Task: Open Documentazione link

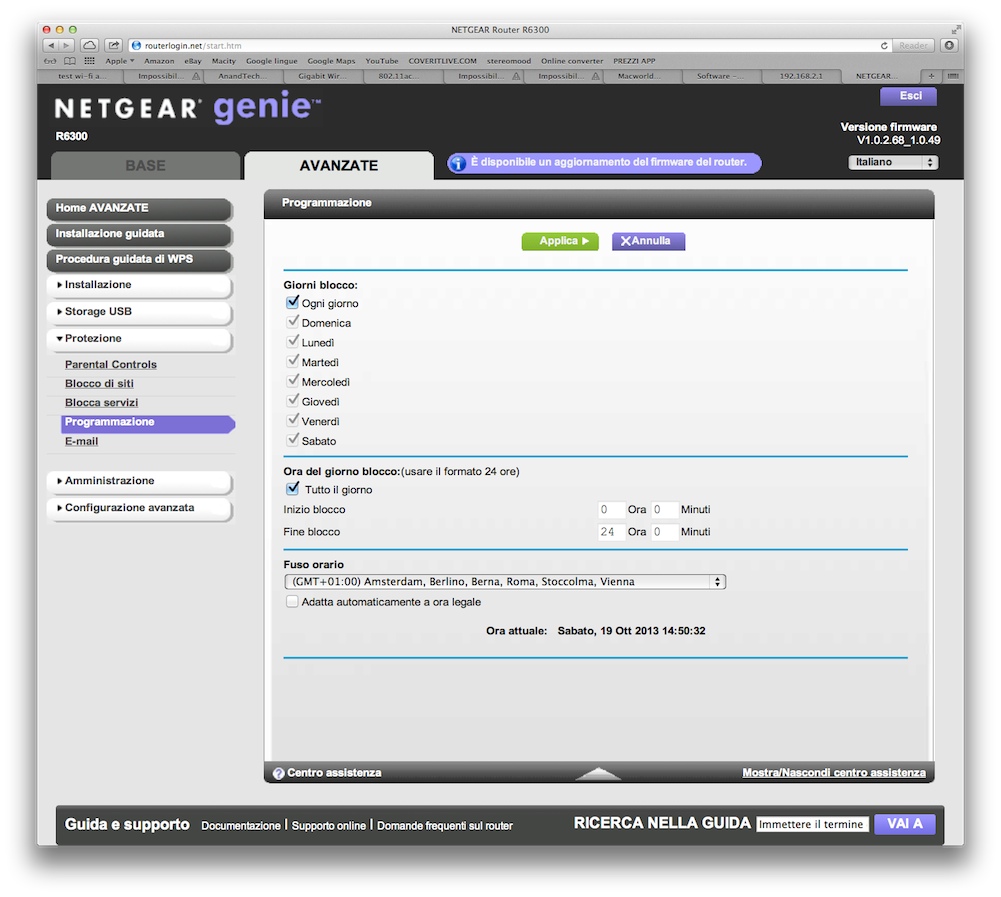Action: click(241, 825)
